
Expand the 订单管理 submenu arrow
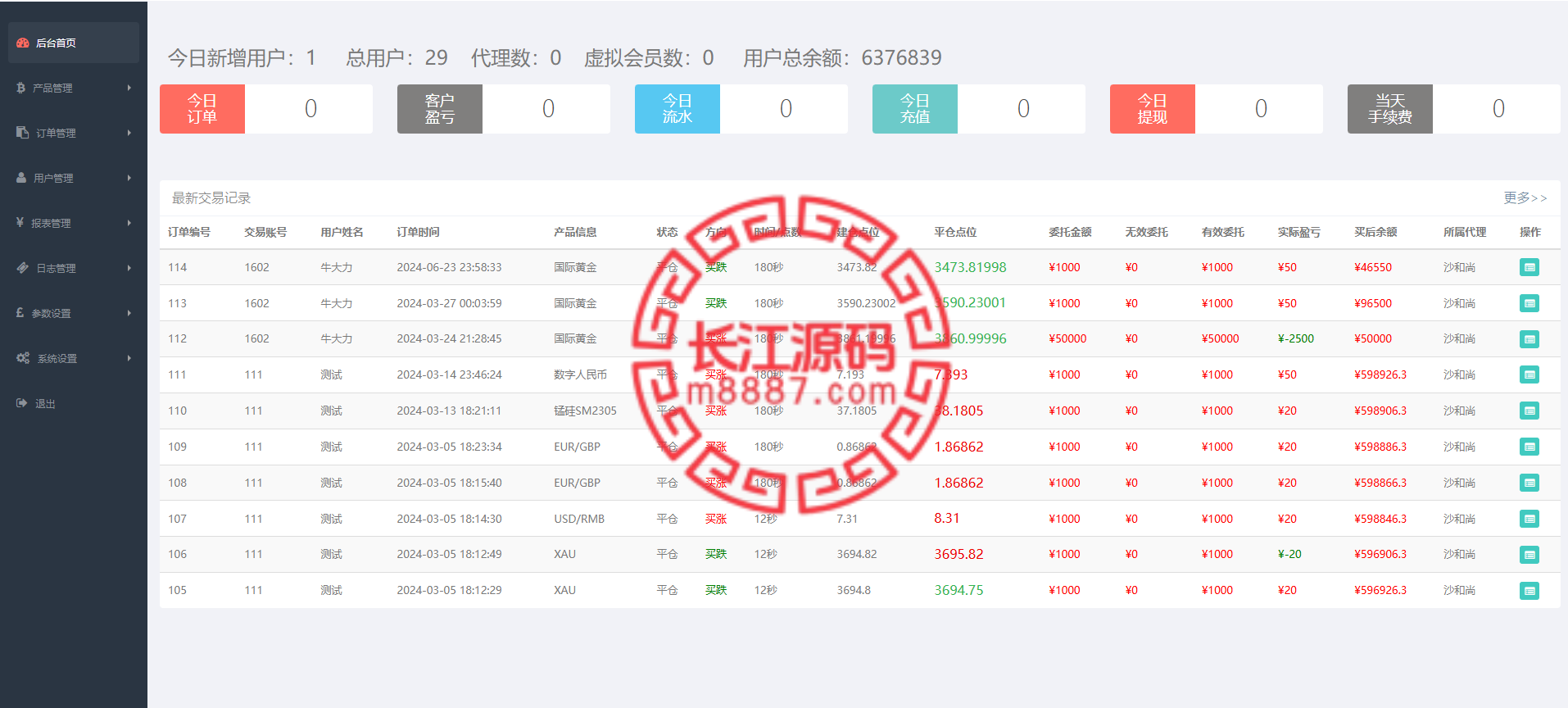point(129,133)
